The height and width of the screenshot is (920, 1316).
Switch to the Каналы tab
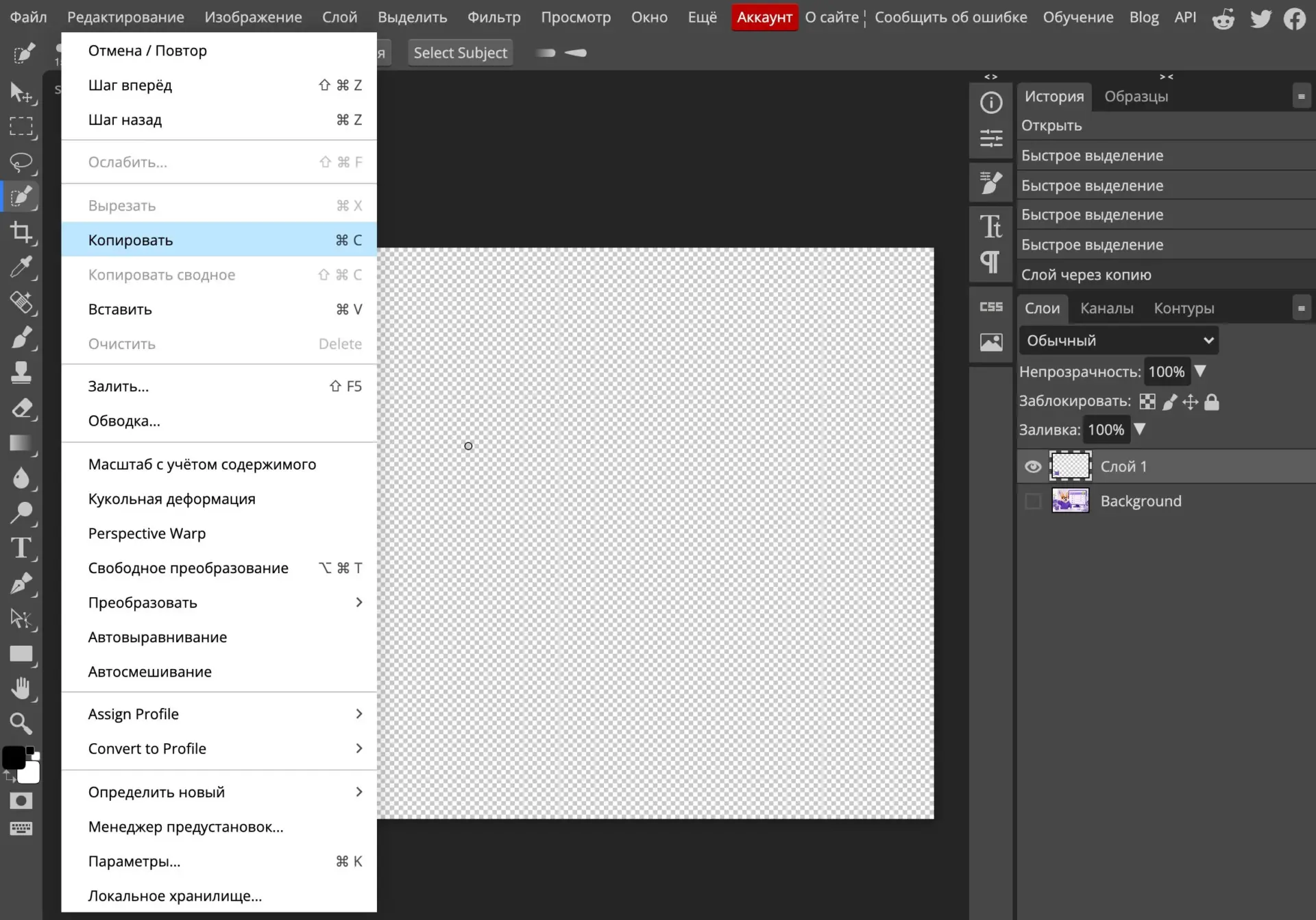pos(1106,308)
